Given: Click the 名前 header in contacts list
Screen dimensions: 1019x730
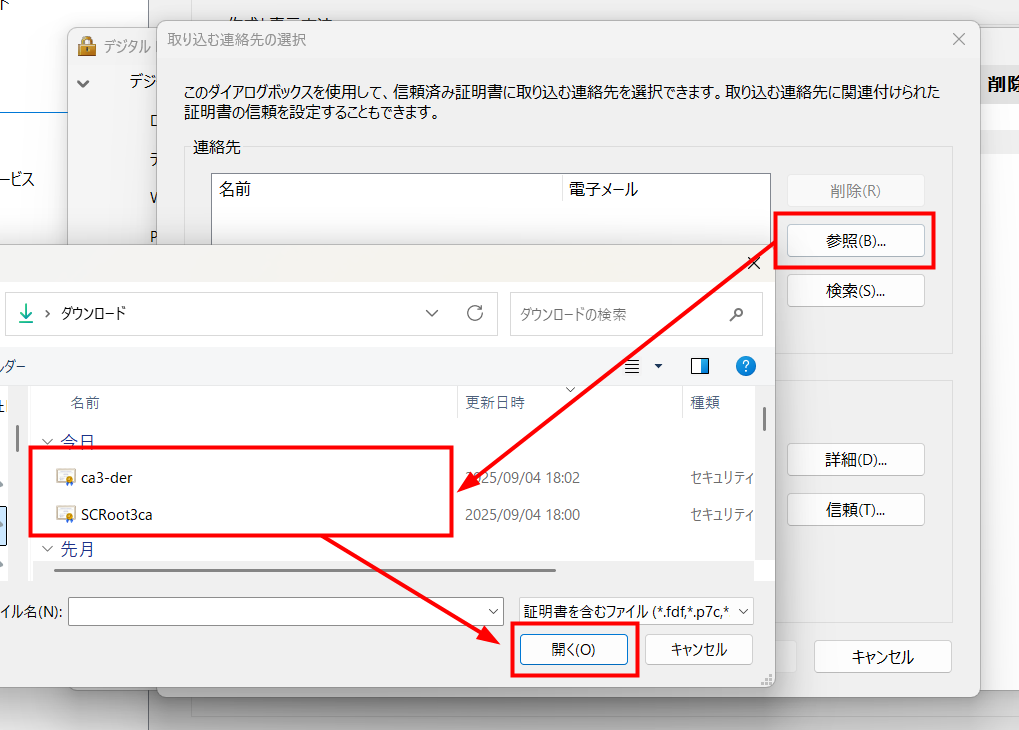Looking at the screenshot, I should pos(235,189).
